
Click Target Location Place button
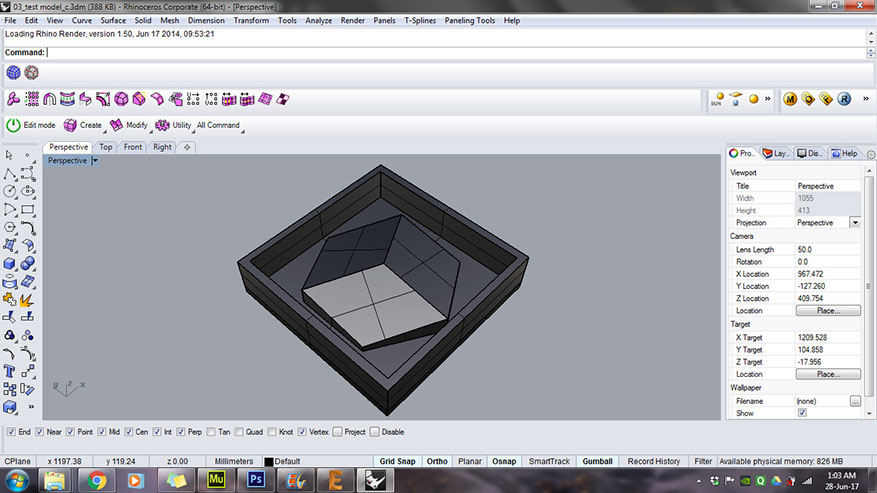(x=828, y=374)
